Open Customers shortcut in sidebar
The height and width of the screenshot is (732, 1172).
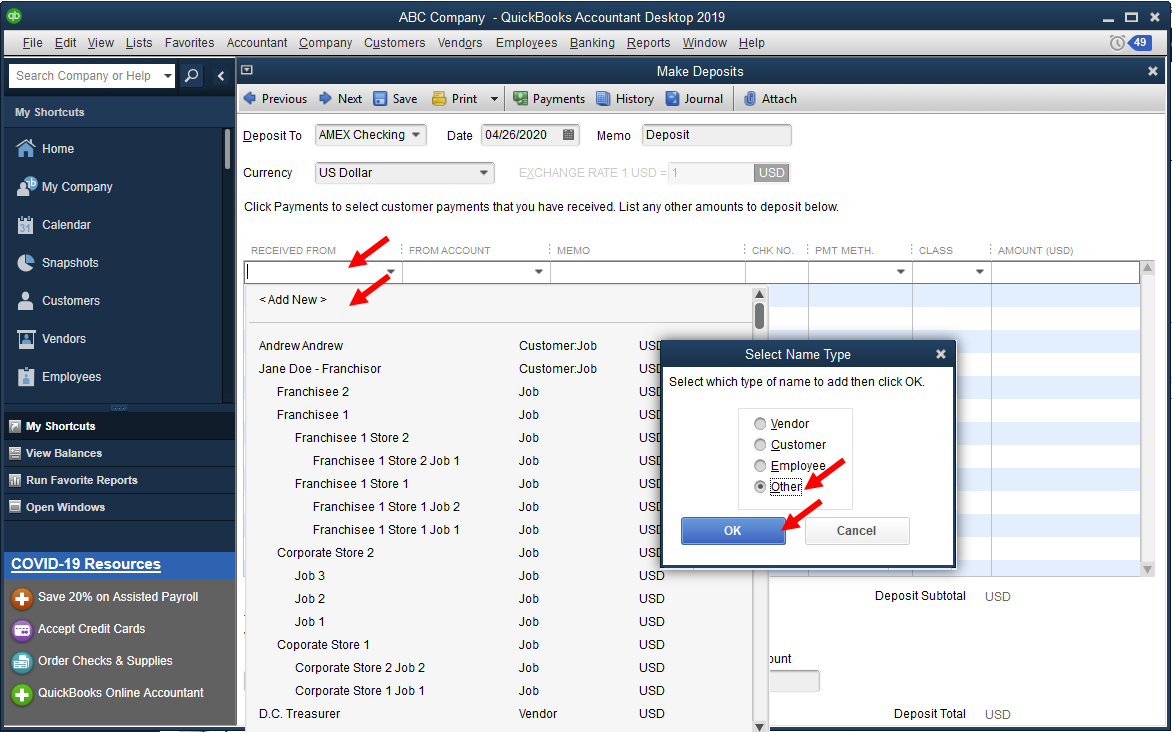[x=58, y=301]
